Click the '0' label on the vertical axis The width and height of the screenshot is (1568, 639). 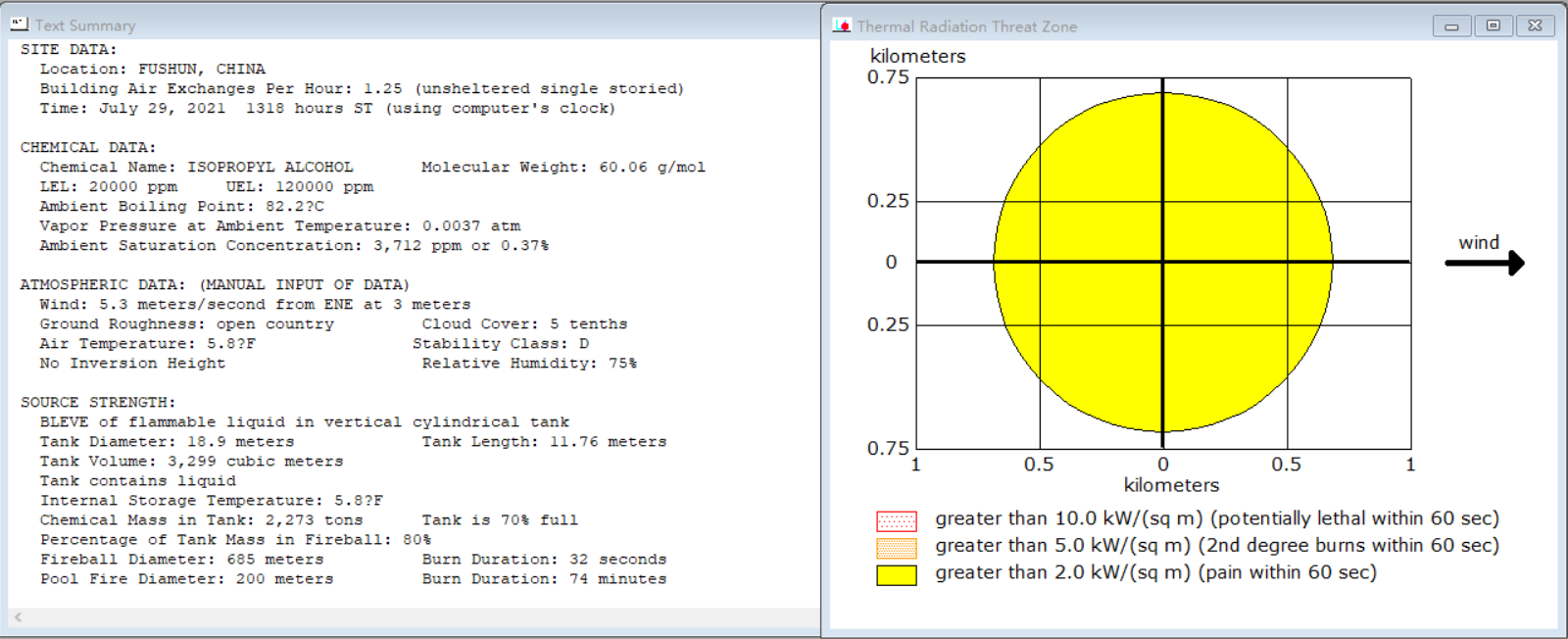(x=891, y=262)
